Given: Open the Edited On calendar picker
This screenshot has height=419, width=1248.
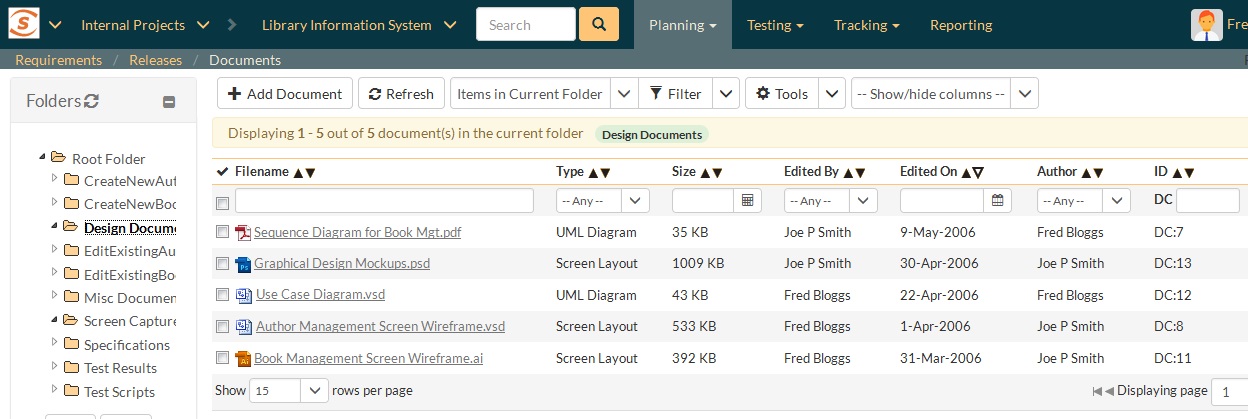Looking at the screenshot, I should point(996,201).
